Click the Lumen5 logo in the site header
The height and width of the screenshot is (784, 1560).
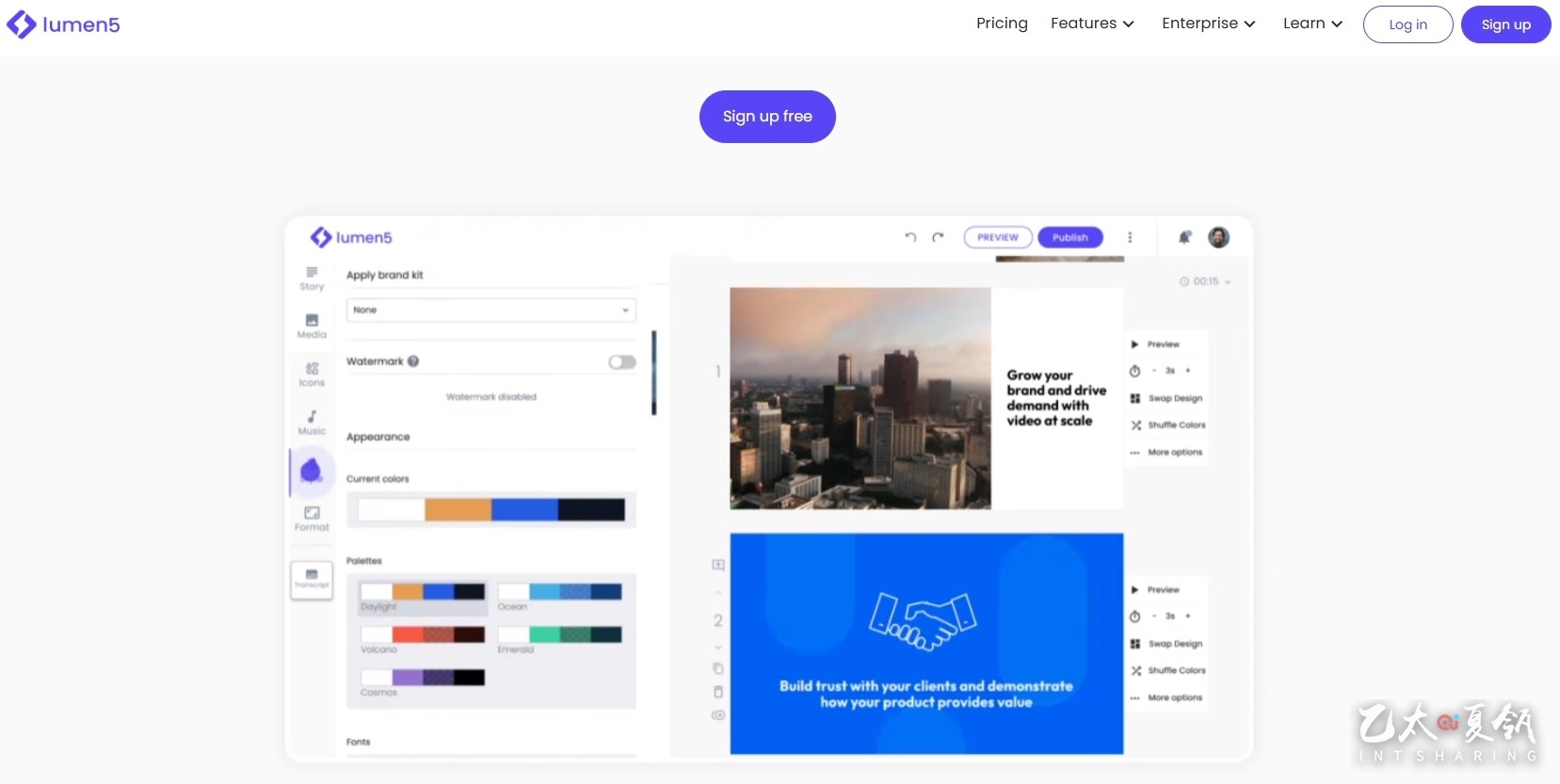click(63, 24)
